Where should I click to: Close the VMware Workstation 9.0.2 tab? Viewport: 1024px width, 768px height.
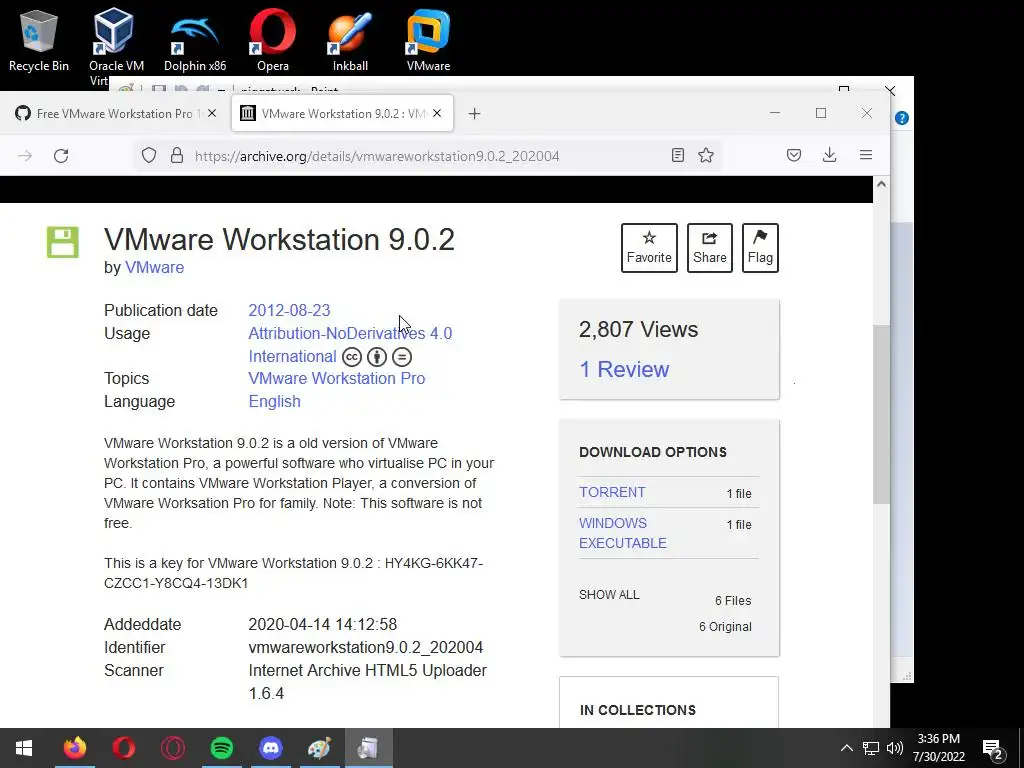pyautogui.click(x=437, y=114)
